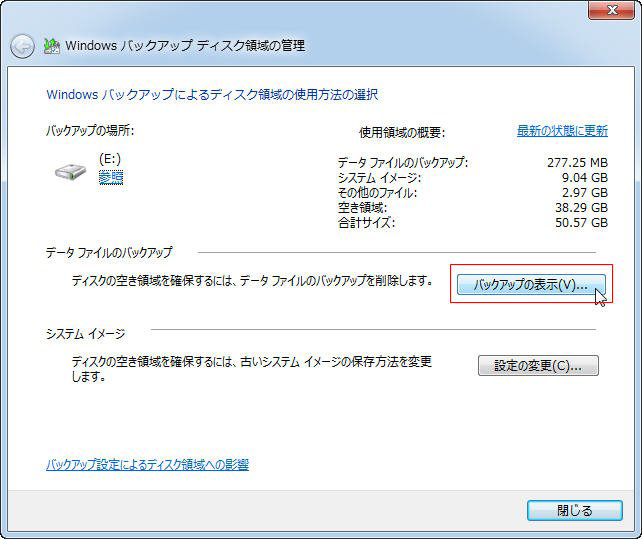This screenshot has height=539, width=642.
Task: Select the 9.04 GB system image value
Action: pyautogui.click(x=585, y=178)
